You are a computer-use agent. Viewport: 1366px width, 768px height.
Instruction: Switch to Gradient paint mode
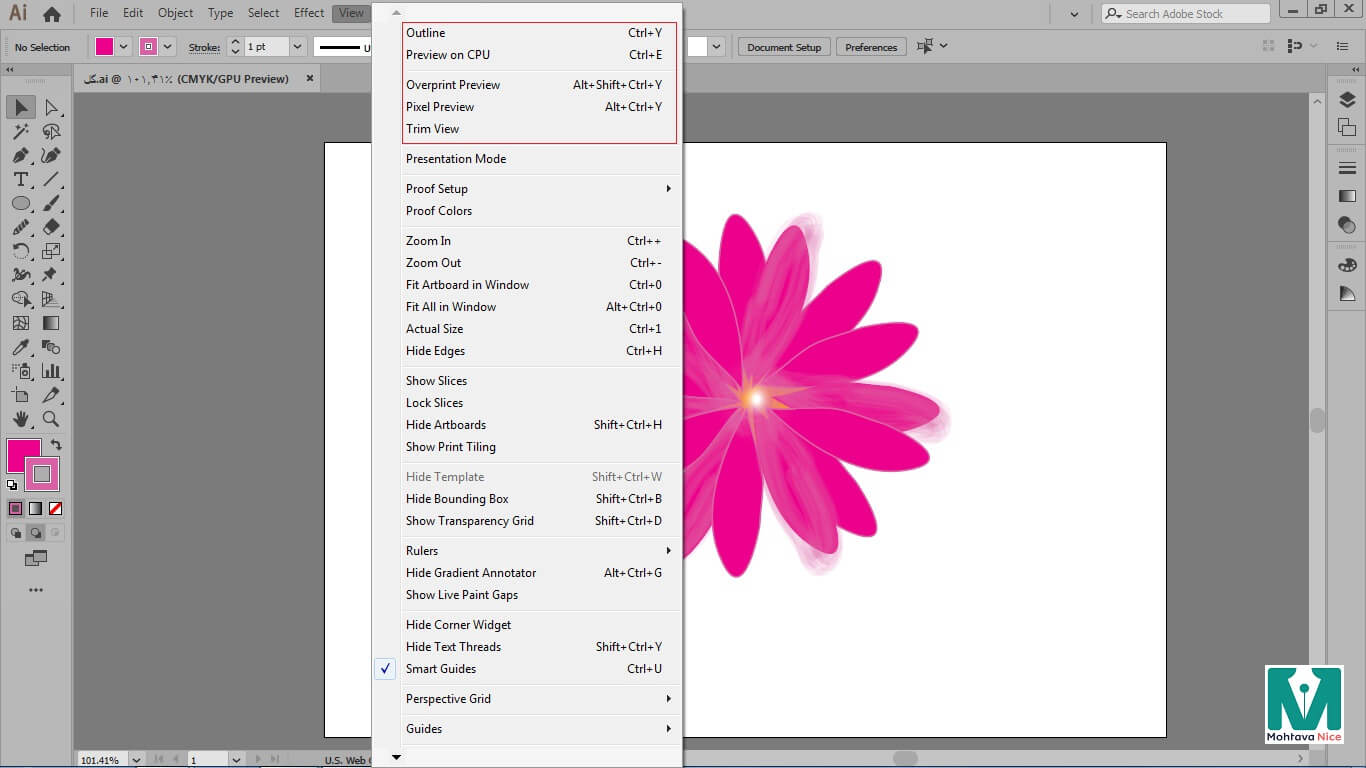36,508
